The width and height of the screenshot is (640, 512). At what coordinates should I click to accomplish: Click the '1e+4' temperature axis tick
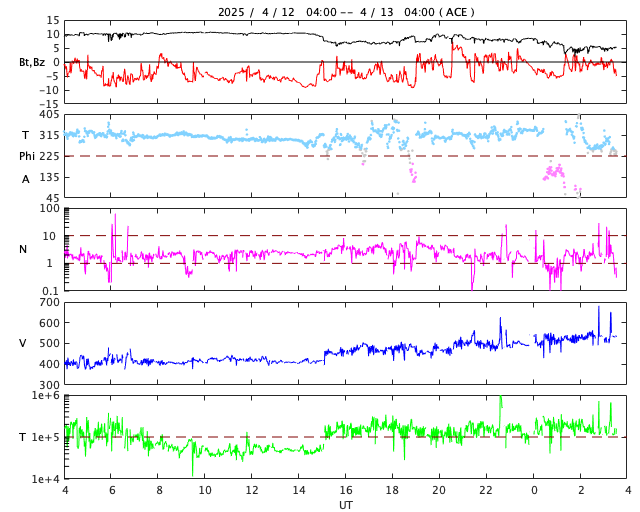click(46, 479)
